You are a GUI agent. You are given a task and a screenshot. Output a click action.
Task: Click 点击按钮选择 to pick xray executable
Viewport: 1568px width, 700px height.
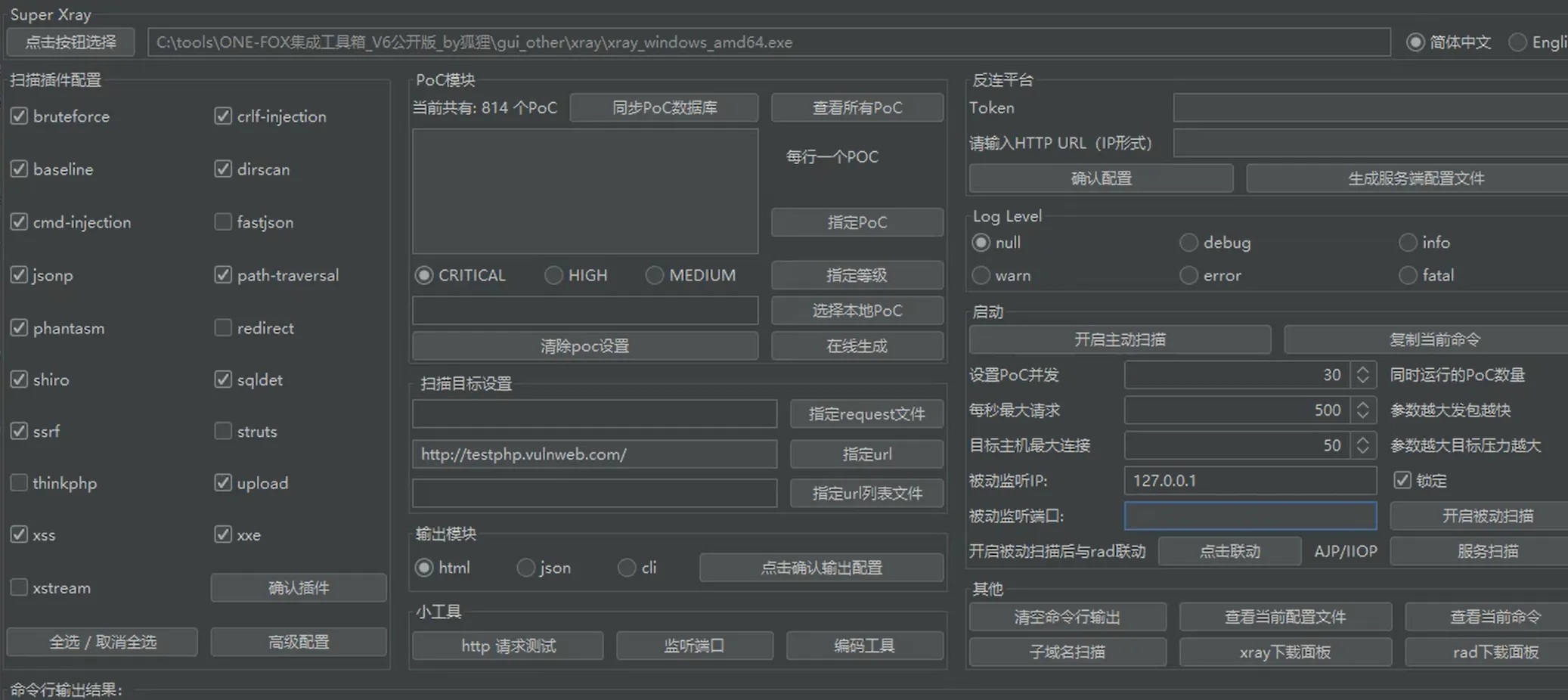tap(70, 42)
